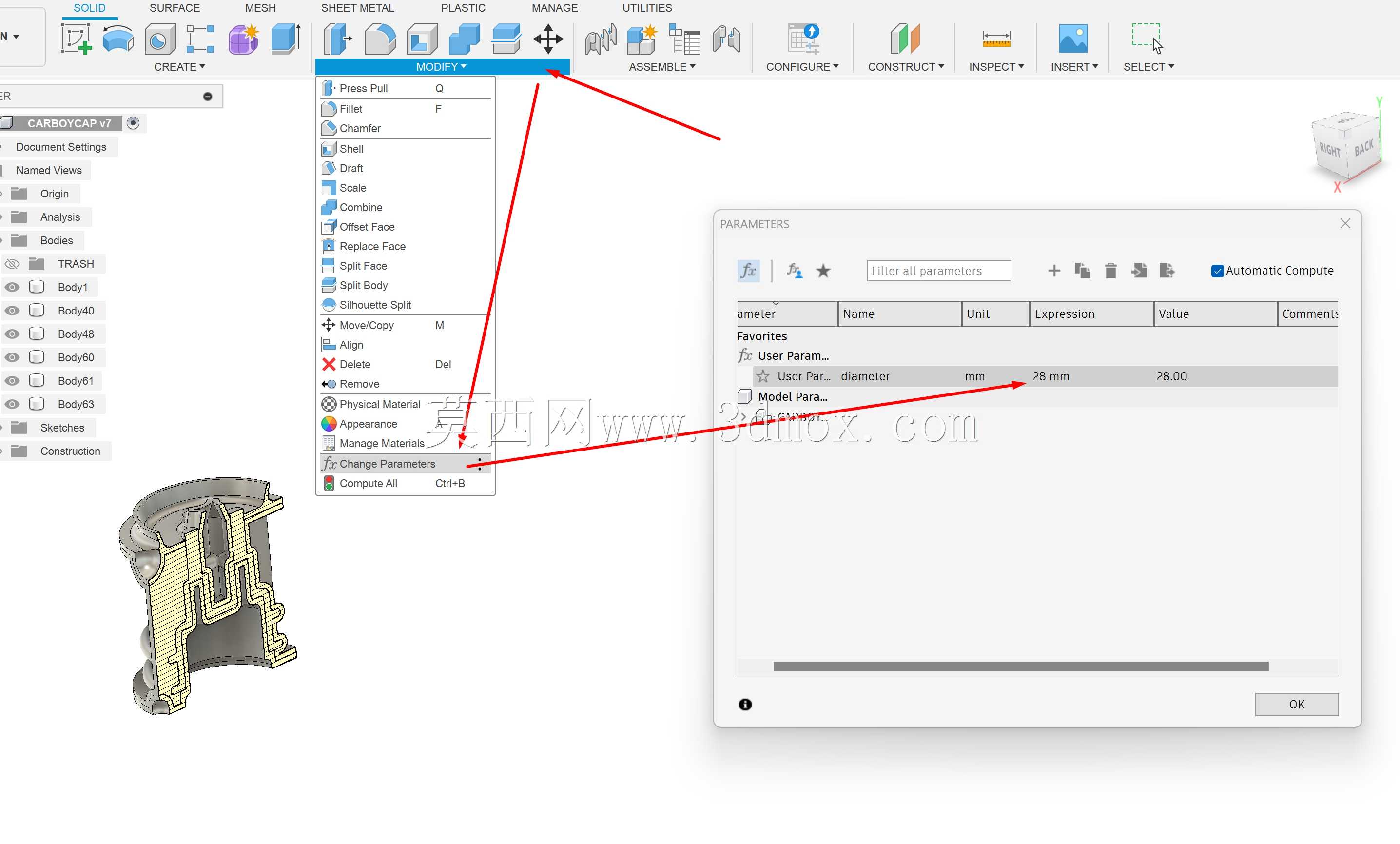Click the Shell toolbar icon

tap(423, 39)
